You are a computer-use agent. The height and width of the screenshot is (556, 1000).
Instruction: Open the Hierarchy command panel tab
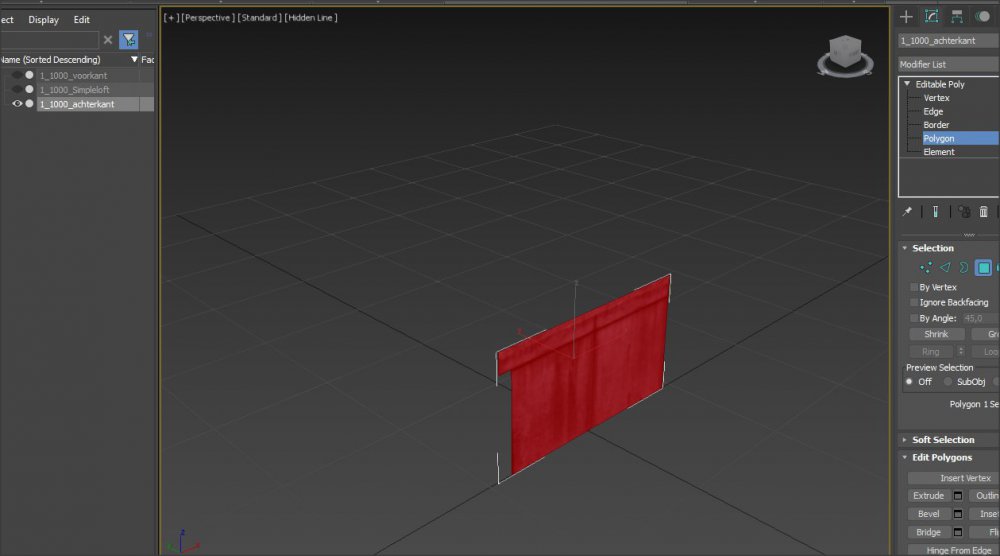pyautogui.click(x=957, y=16)
